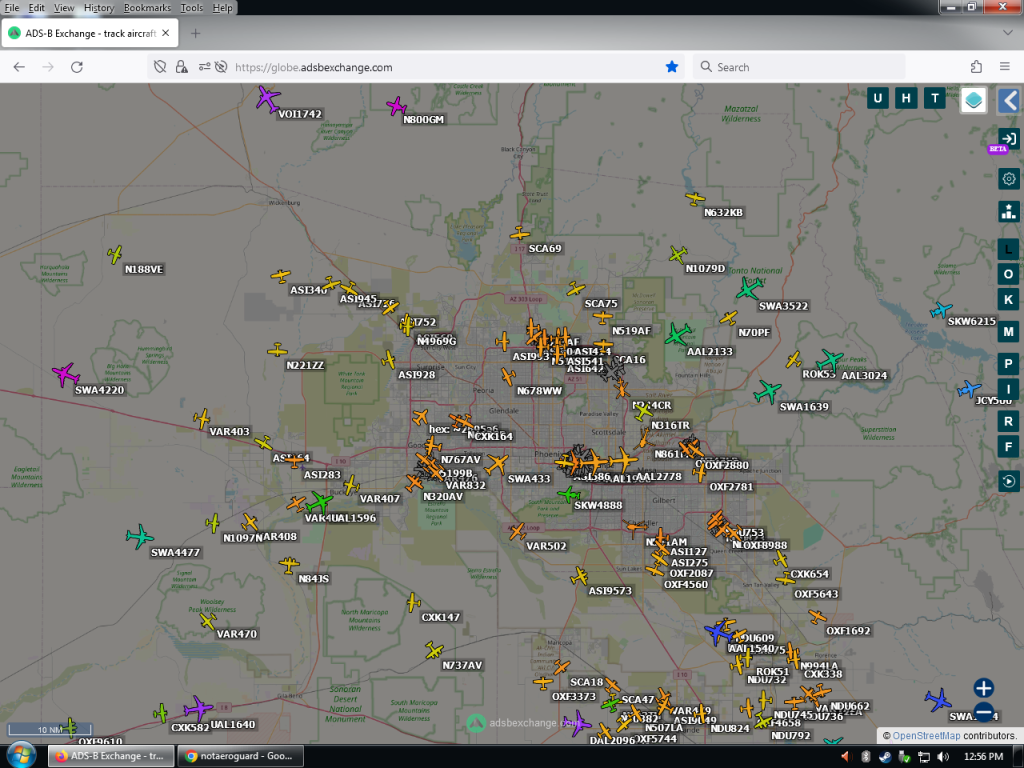
Task: Zoom in with the plus button
Action: coord(984,688)
